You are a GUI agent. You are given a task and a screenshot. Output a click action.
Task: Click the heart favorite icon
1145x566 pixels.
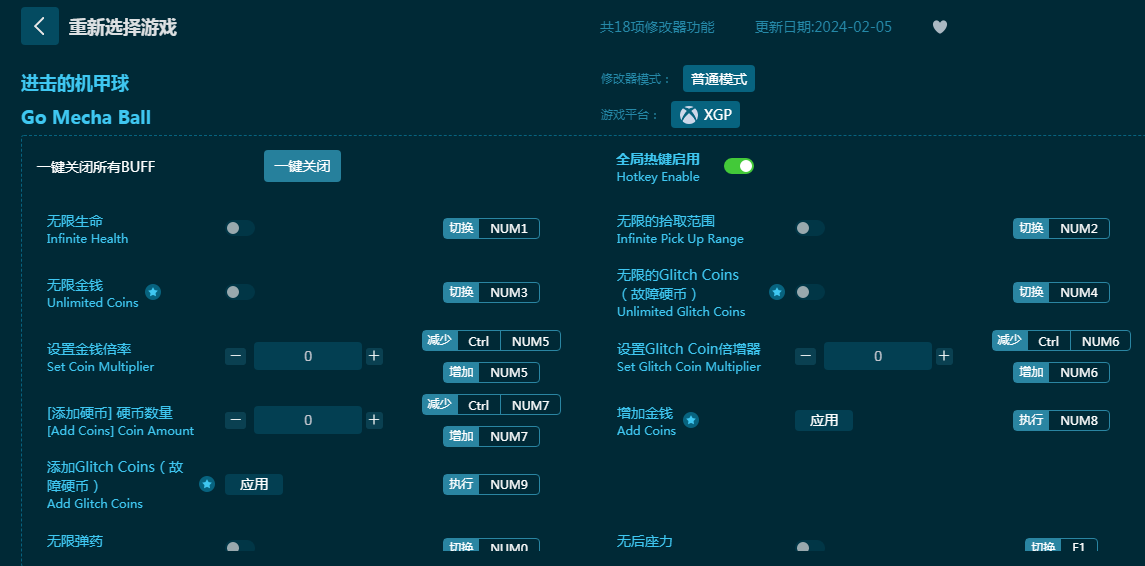(x=939, y=27)
